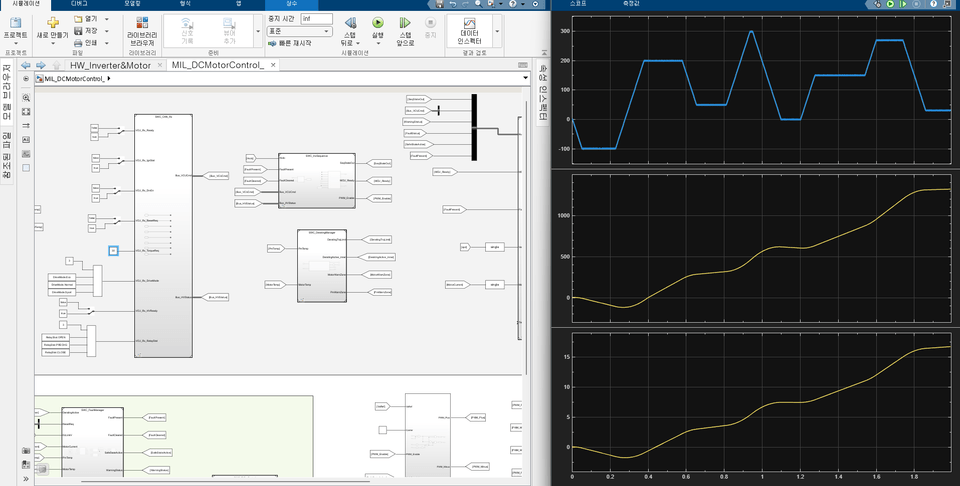Open the 열기 dropdown arrow
960x486 pixels.
point(107,19)
